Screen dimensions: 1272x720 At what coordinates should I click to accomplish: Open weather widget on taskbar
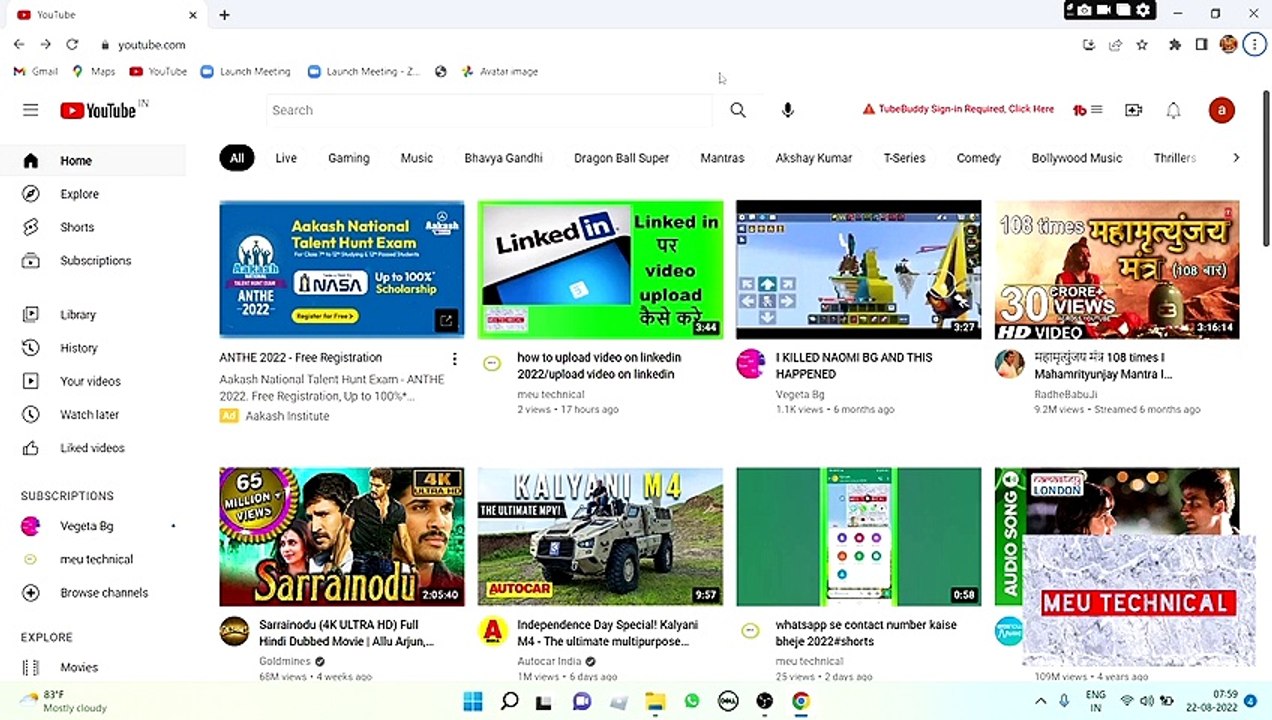pyautogui.click(x=64, y=701)
